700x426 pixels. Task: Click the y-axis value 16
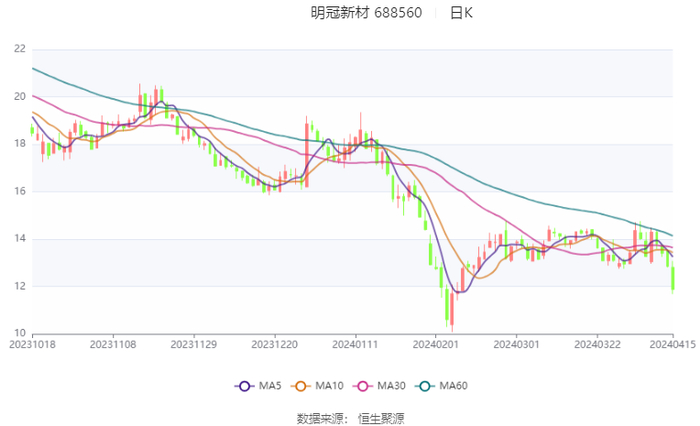[20, 191]
